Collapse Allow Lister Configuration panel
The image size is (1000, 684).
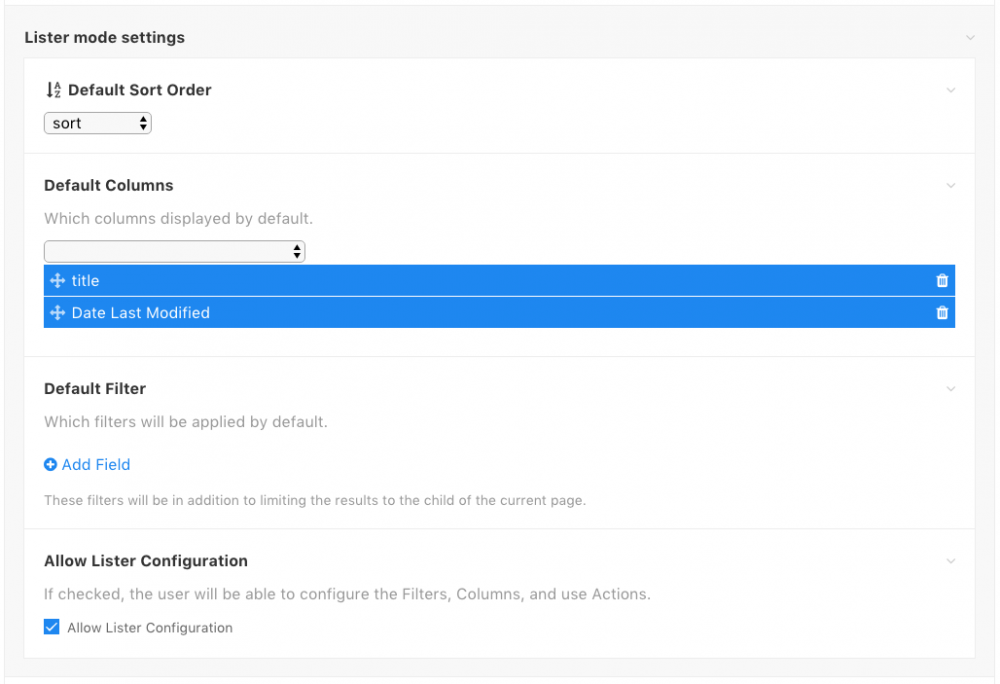point(950,561)
